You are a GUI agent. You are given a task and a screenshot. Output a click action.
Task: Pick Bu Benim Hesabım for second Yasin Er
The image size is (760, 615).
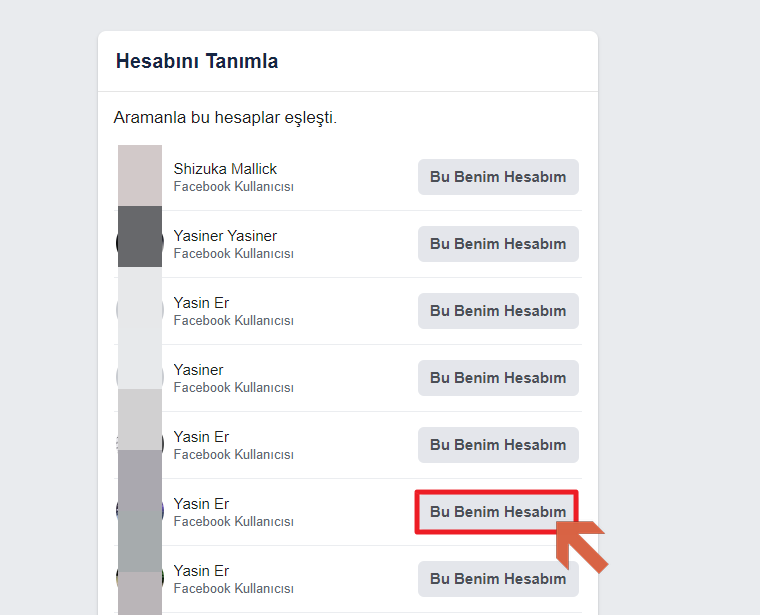(498, 444)
